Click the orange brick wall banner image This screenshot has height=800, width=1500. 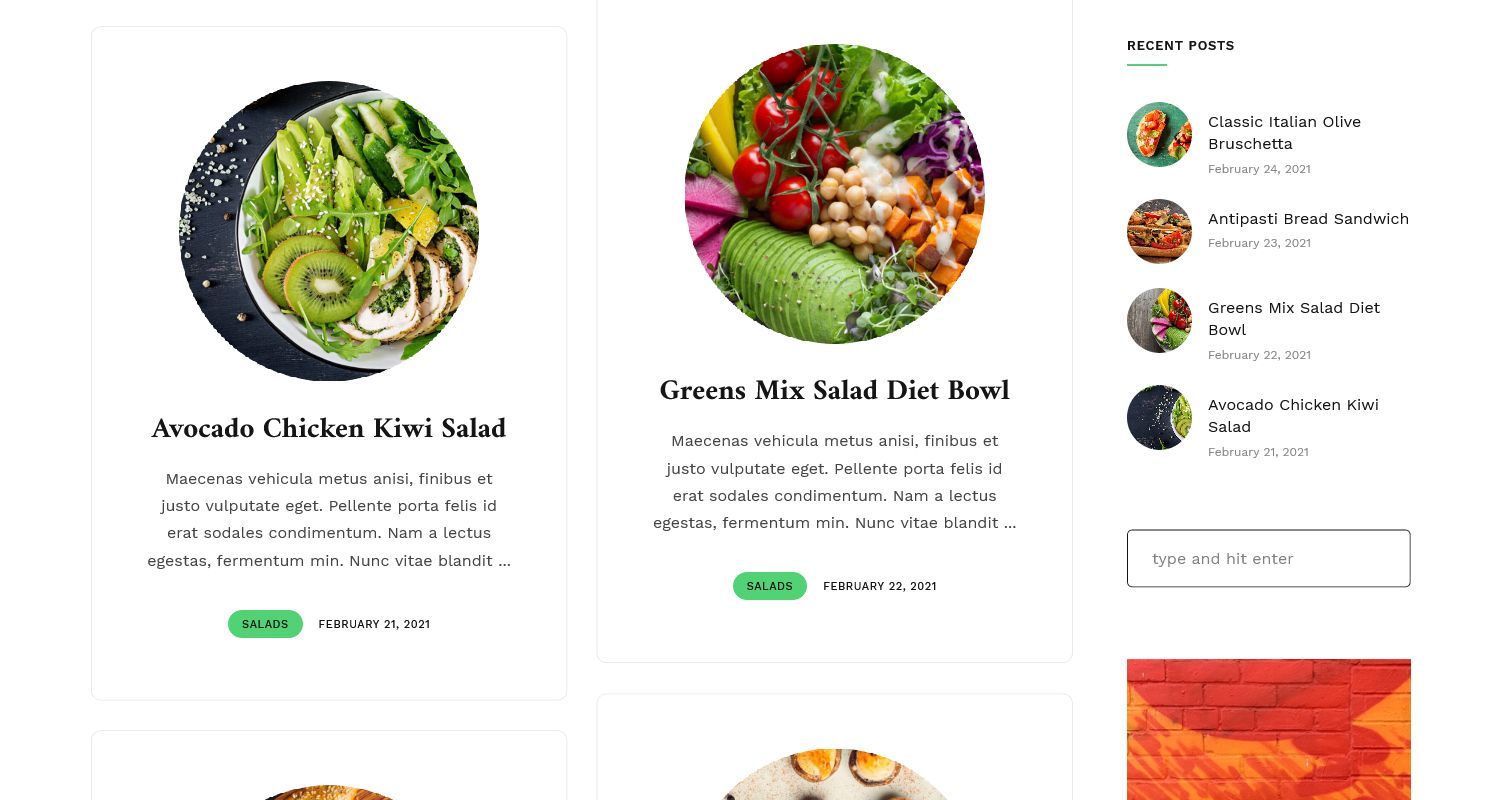[x=1269, y=729]
